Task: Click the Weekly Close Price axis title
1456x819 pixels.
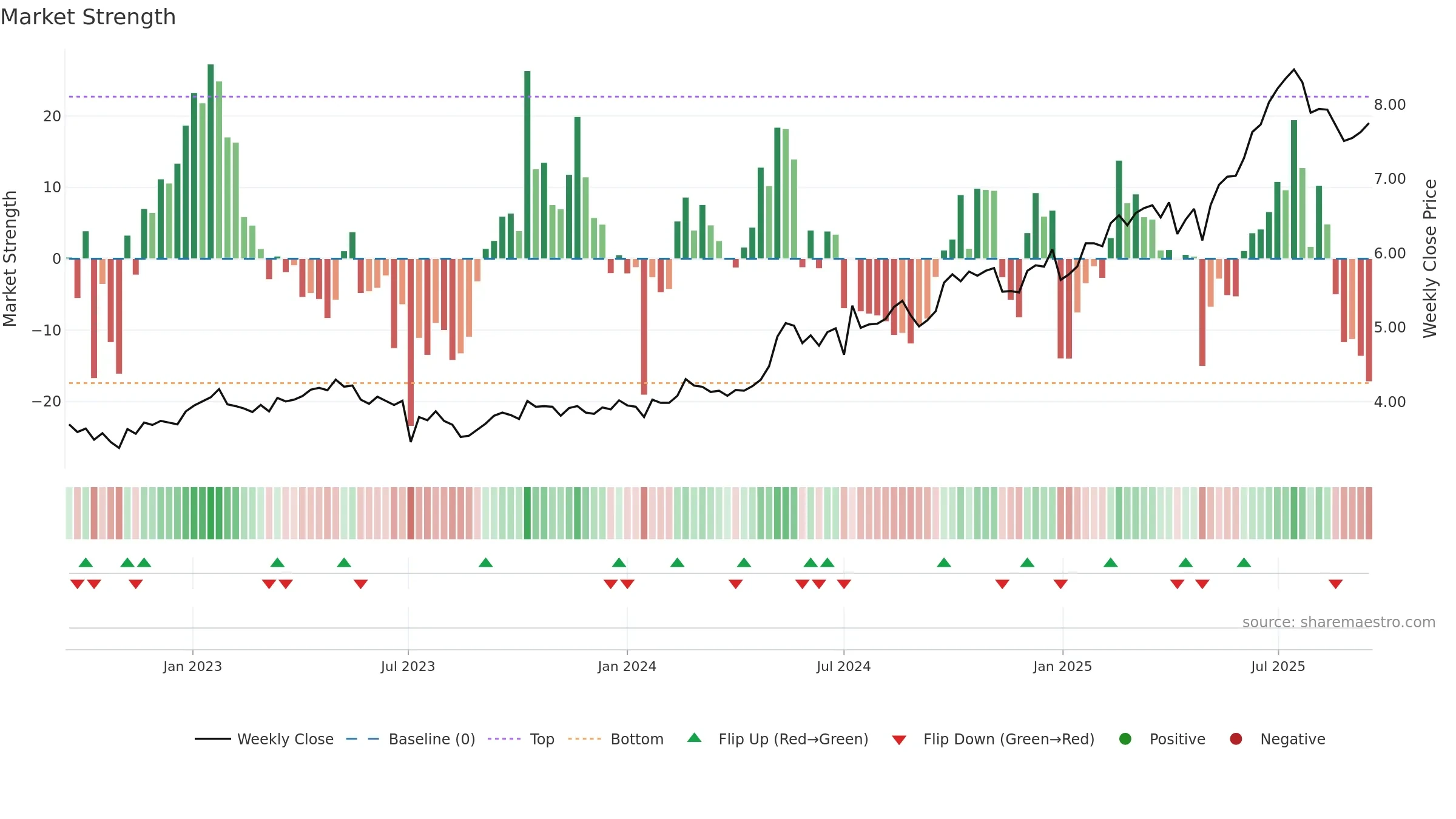Action: pos(1430,258)
